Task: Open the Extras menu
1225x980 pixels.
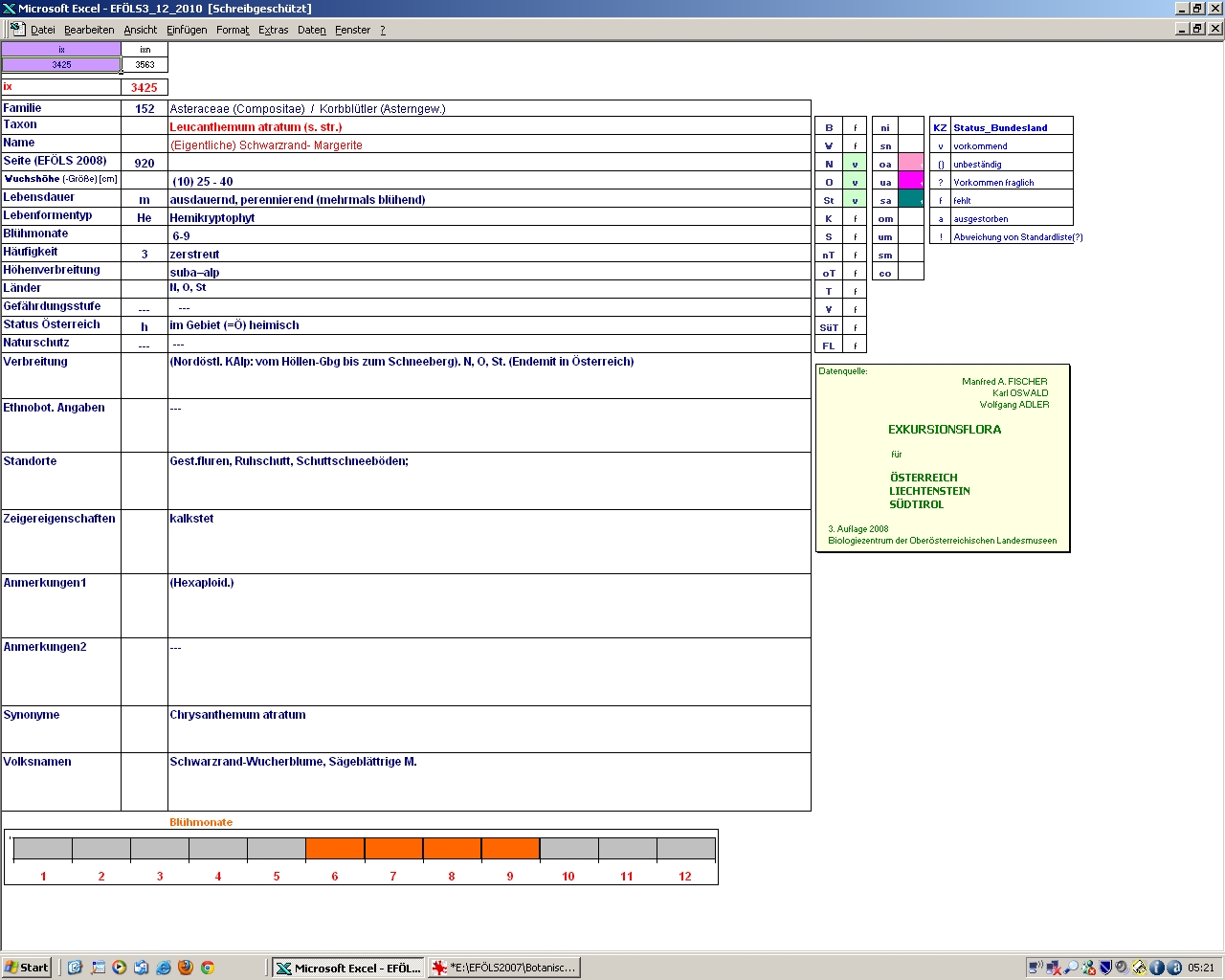Action: coord(273,30)
